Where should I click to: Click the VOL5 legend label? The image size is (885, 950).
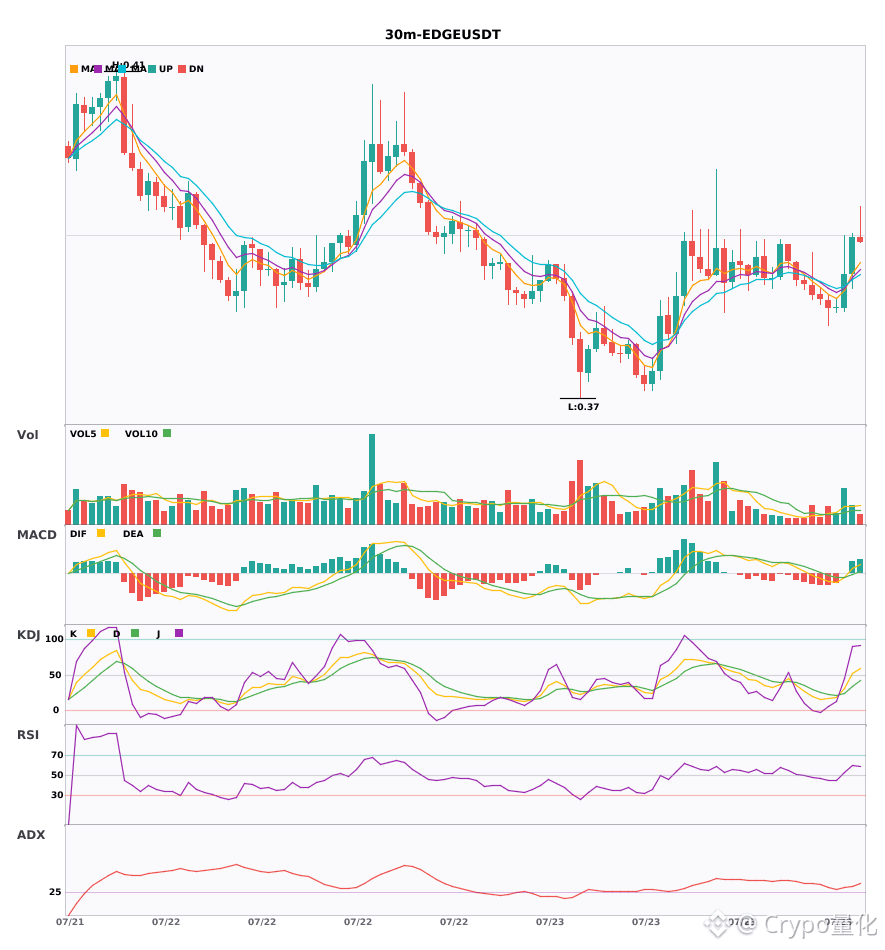(x=83, y=434)
